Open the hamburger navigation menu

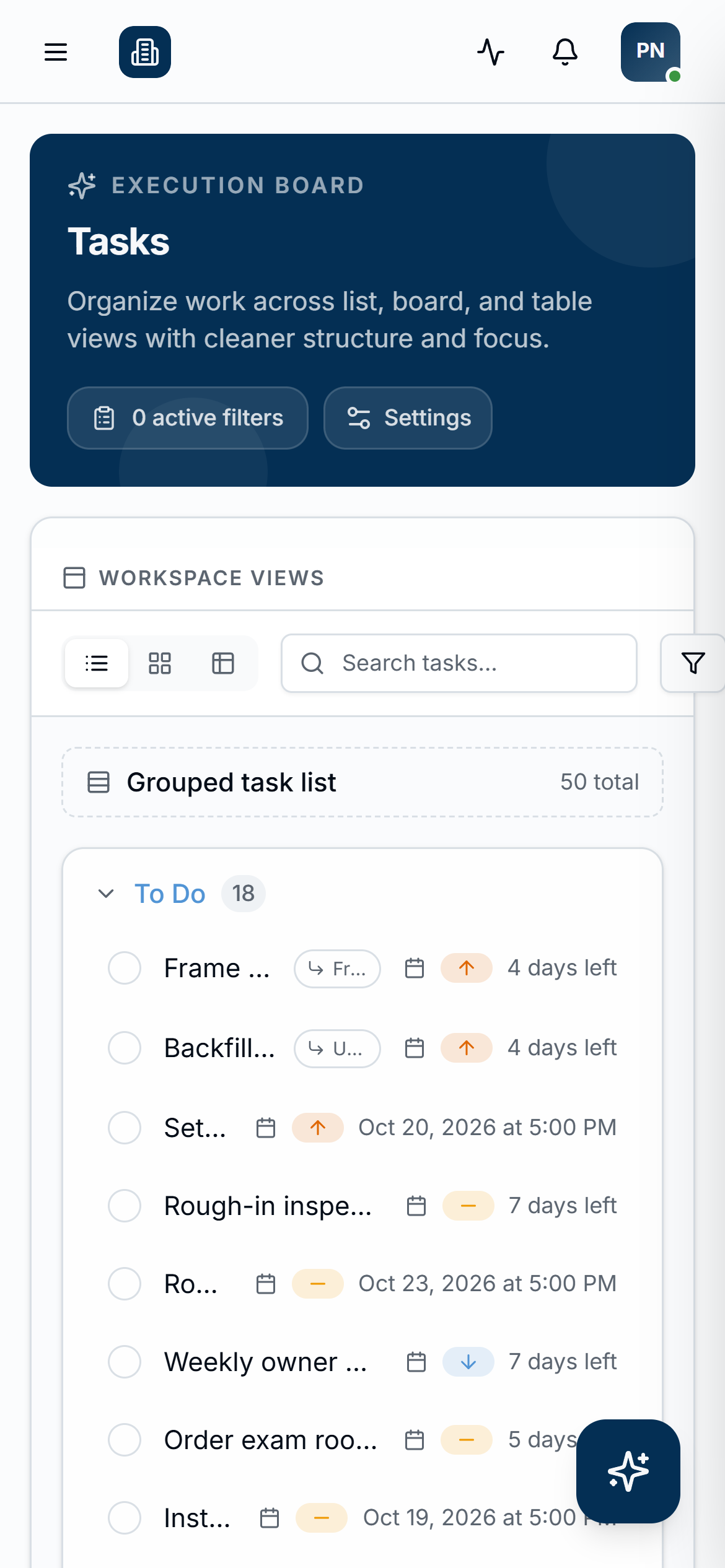tap(56, 52)
